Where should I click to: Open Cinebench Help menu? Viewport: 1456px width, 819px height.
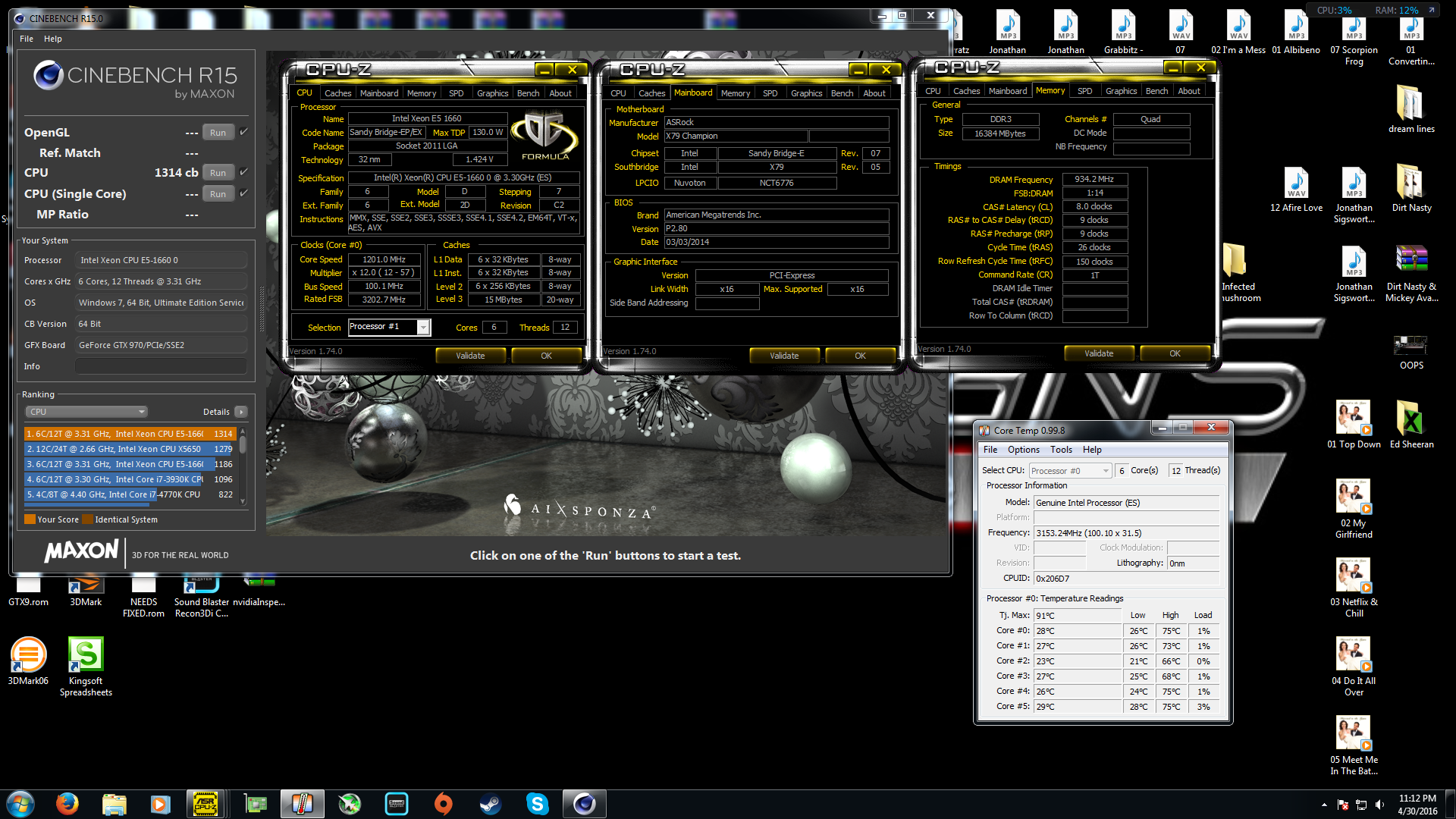[53, 39]
